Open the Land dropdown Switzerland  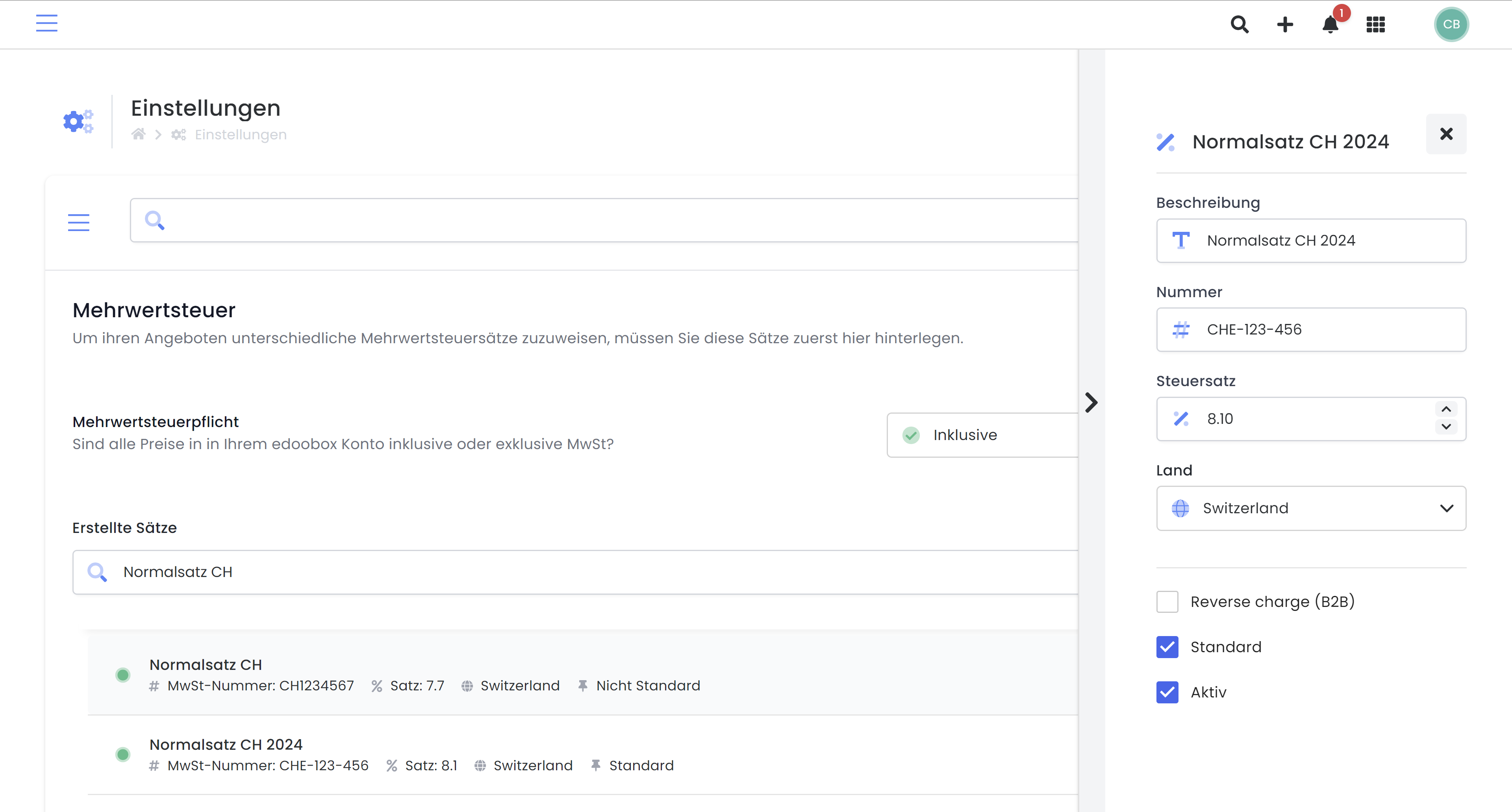(x=1311, y=508)
